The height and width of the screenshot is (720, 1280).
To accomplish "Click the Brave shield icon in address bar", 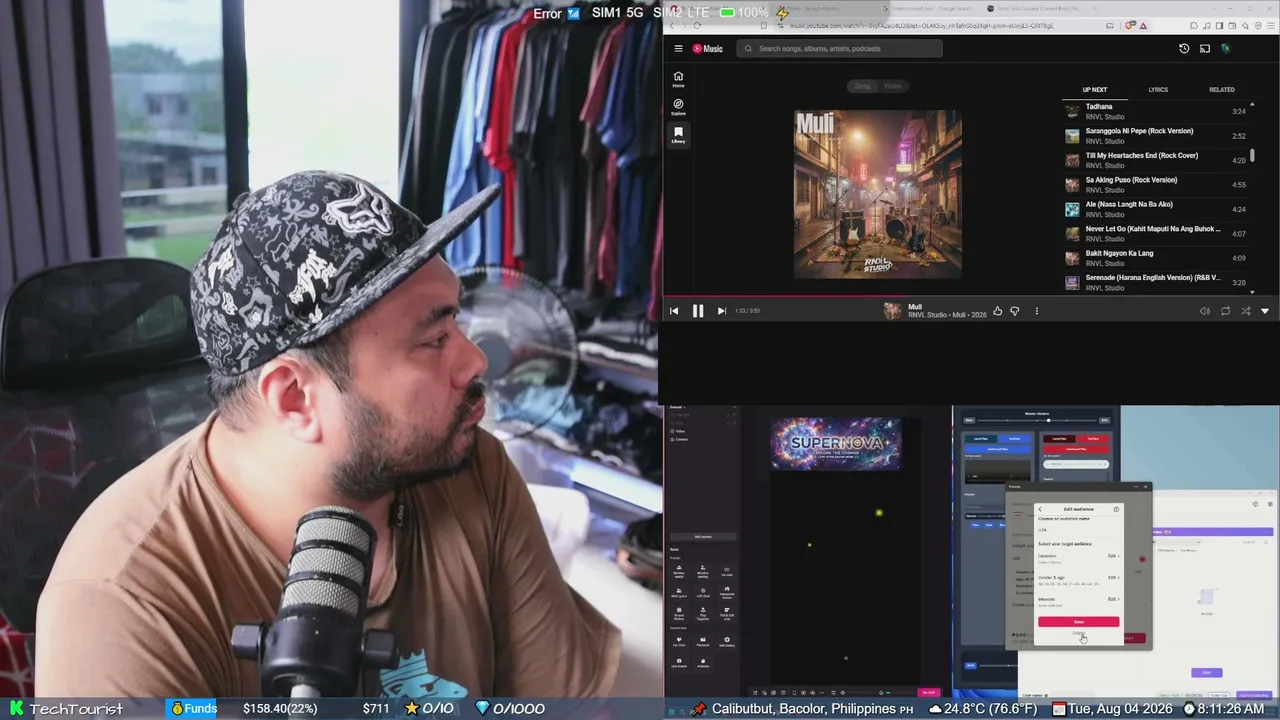I will (1131, 26).
